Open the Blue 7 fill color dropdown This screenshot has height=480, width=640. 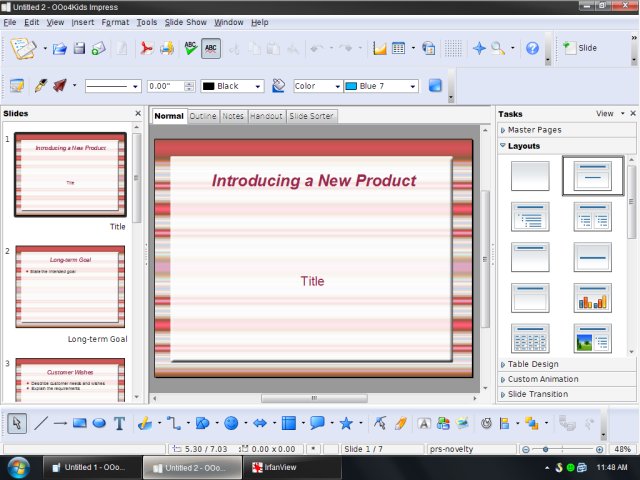[380, 86]
